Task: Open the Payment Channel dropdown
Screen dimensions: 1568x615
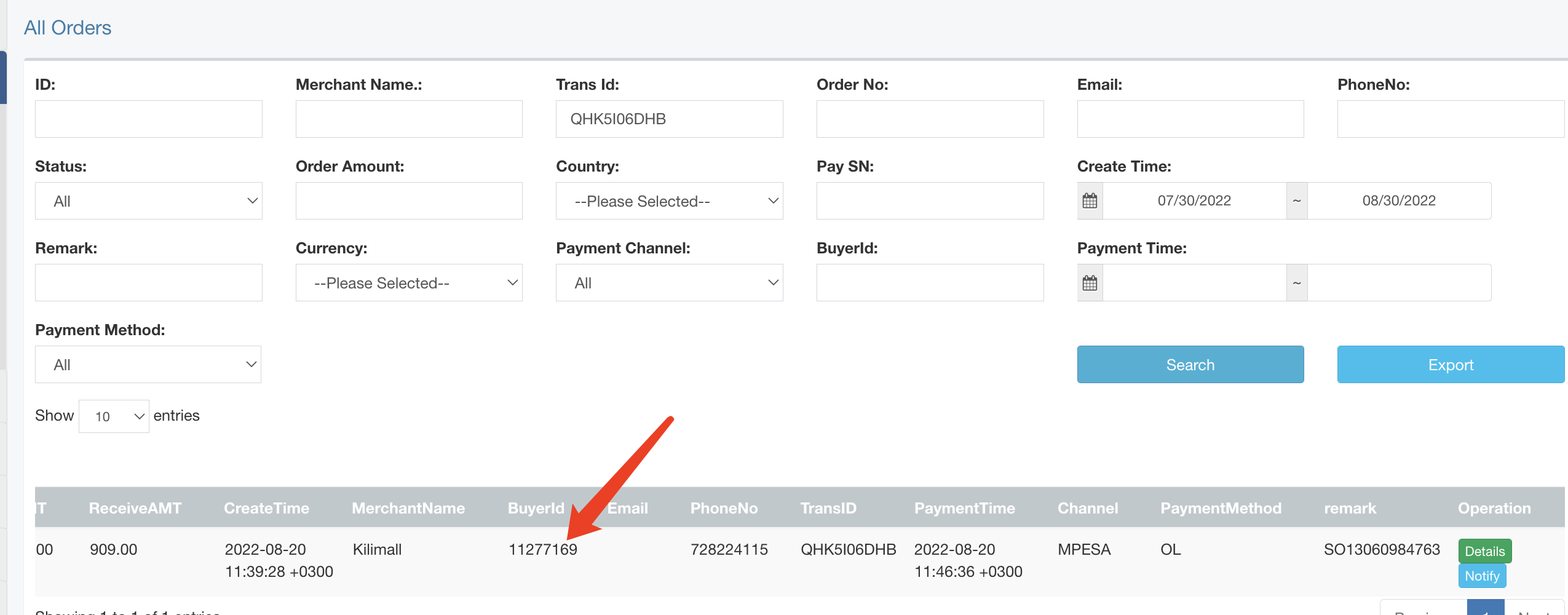Action: point(669,282)
